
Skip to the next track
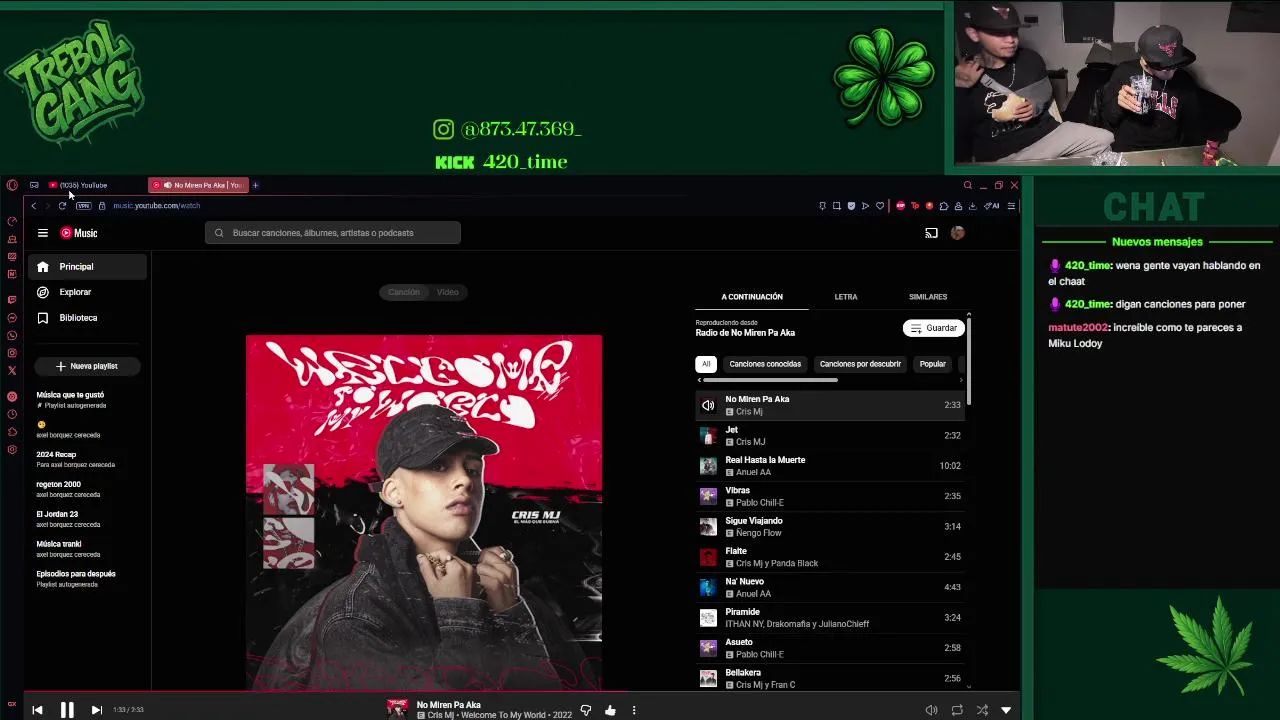[96, 710]
